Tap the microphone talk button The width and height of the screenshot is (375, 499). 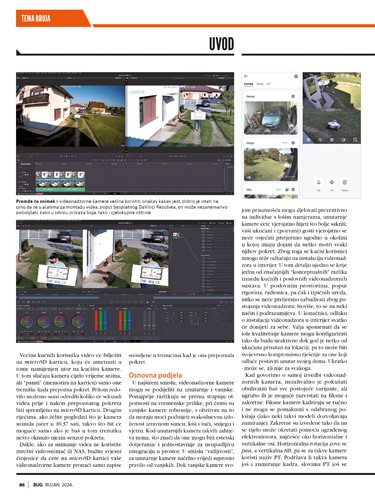pos(318,183)
